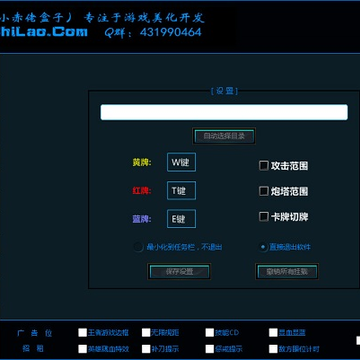Select the 蓝牌 E键 hotkey box

[x=181, y=219]
